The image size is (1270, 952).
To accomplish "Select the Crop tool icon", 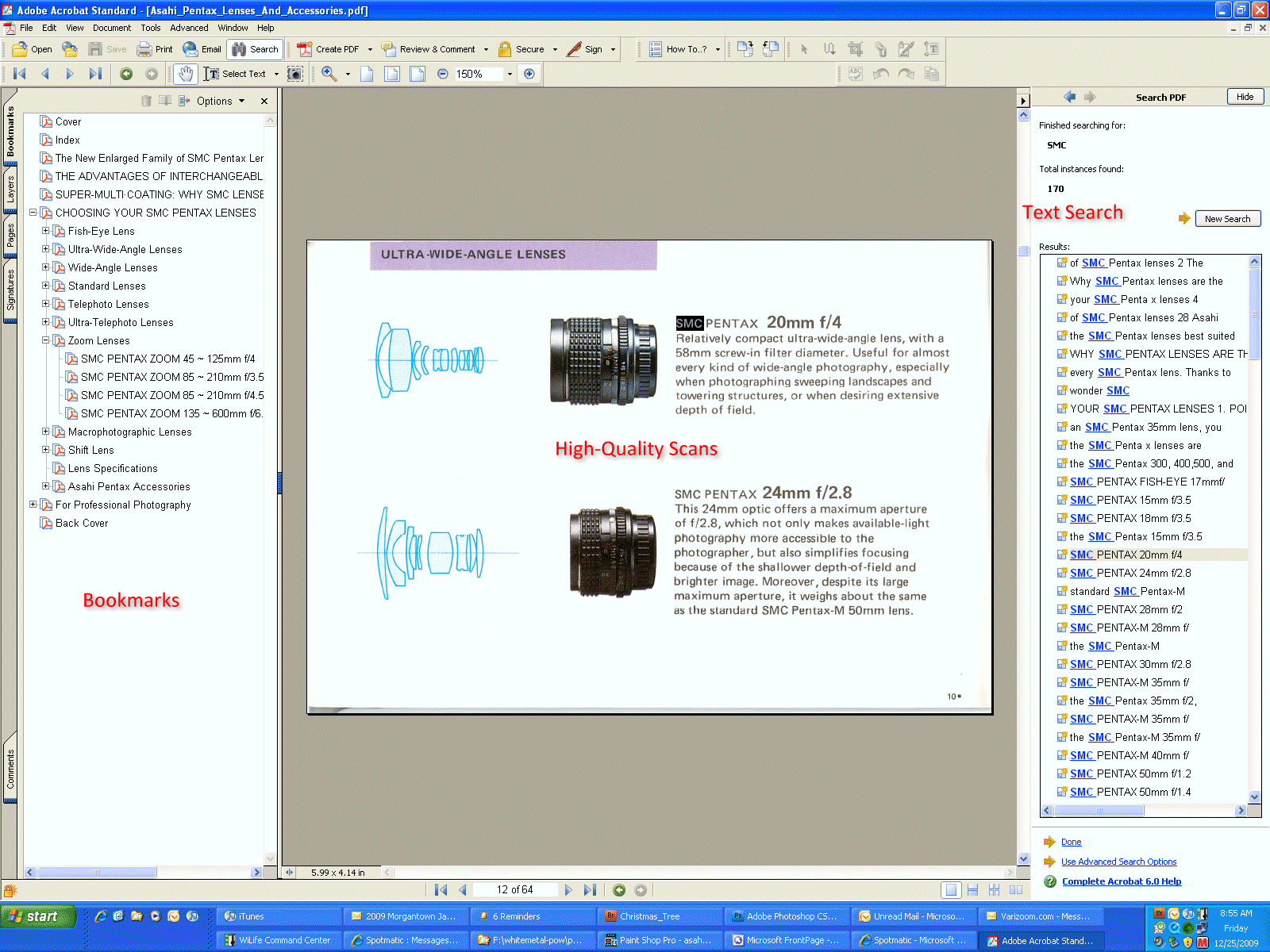I will coord(856,49).
